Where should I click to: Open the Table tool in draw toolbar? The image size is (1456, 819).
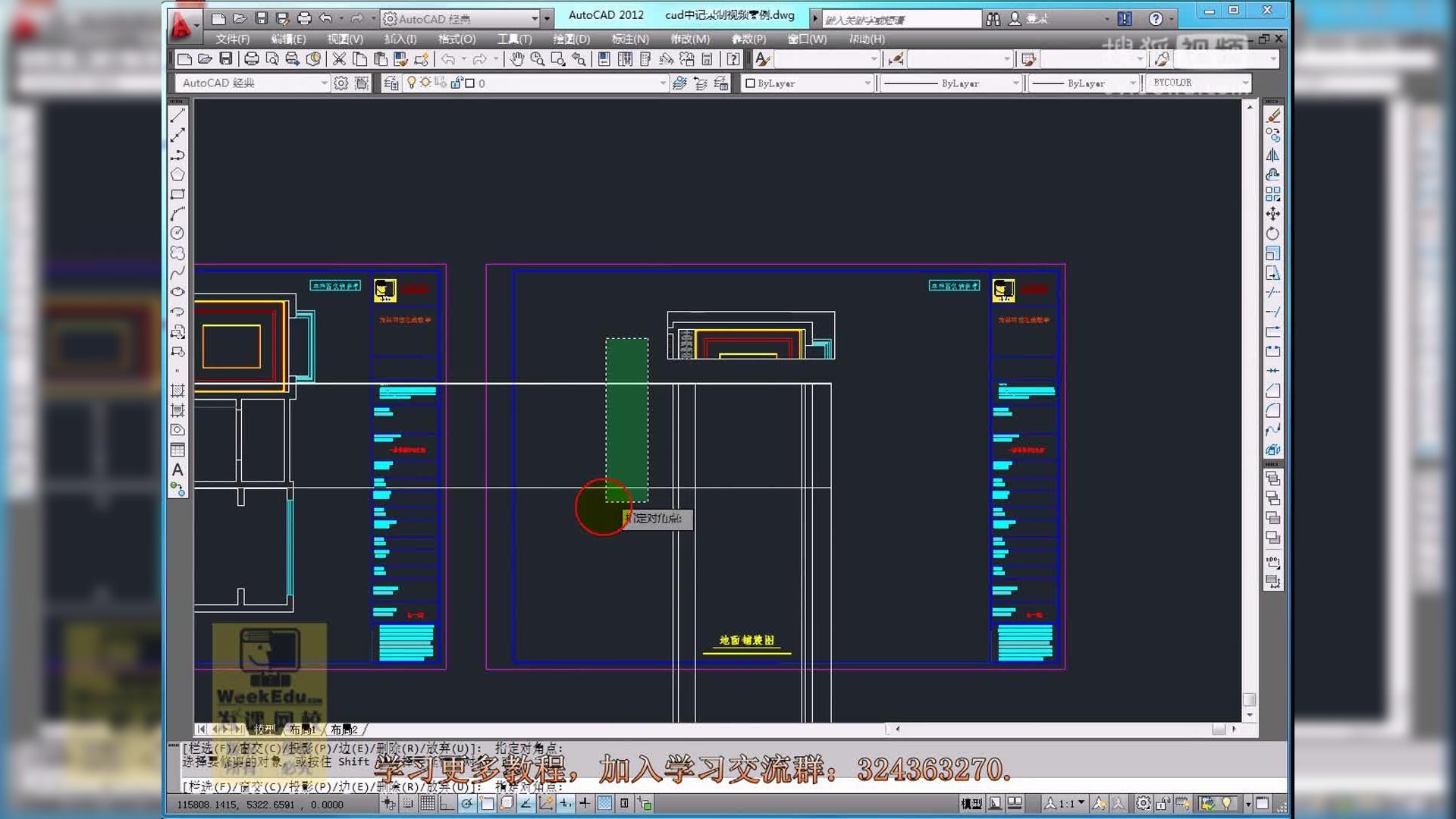pyautogui.click(x=177, y=450)
